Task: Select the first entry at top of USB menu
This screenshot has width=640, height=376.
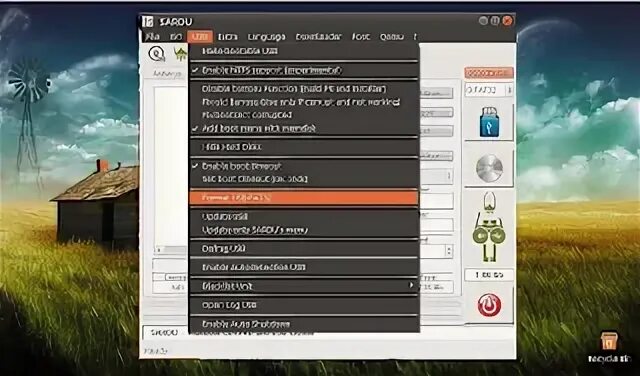Action: tap(304, 51)
